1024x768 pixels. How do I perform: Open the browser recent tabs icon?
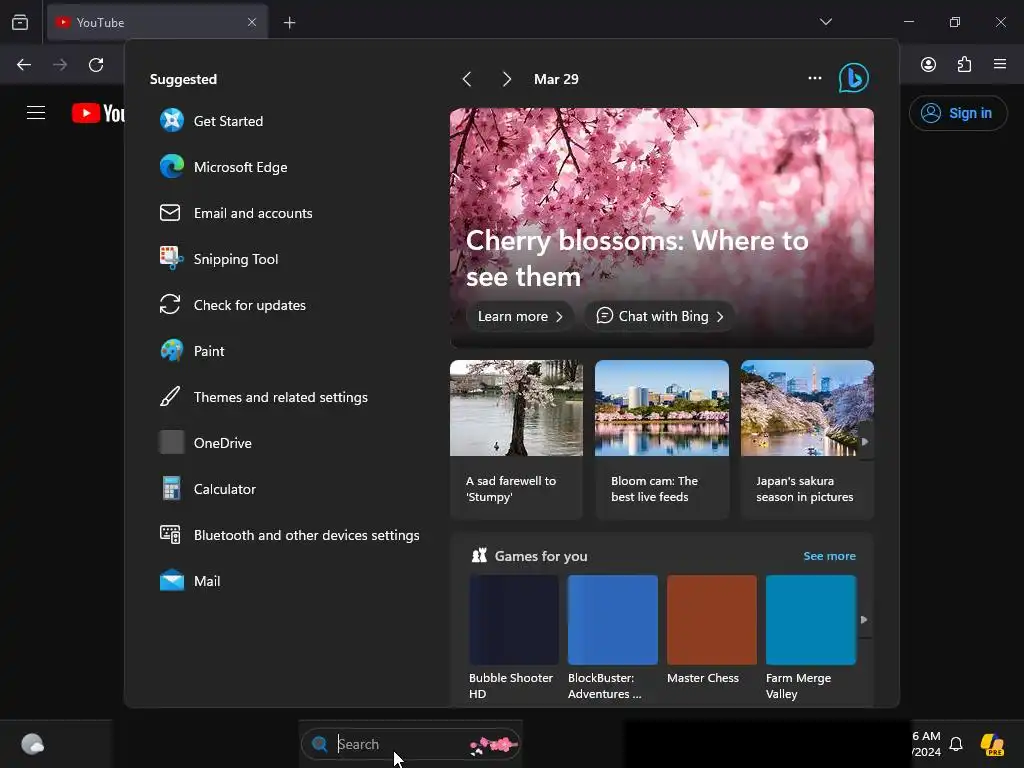(20, 22)
